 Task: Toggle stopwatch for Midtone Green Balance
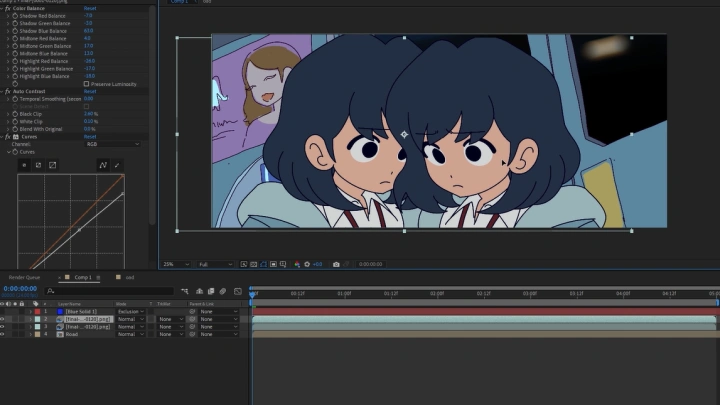pyautogui.click(x=15, y=46)
